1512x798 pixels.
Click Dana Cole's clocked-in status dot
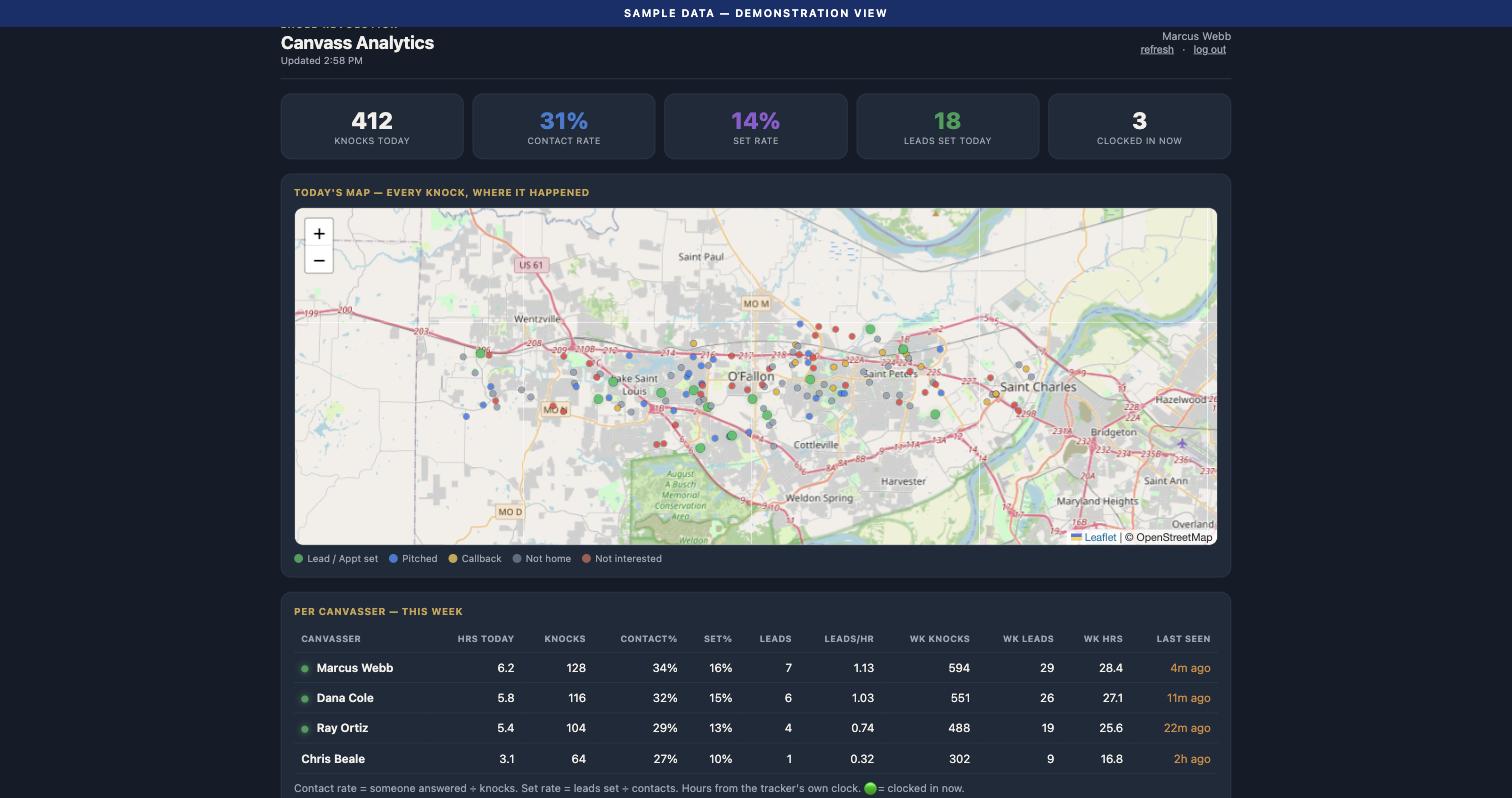click(305, 699)
